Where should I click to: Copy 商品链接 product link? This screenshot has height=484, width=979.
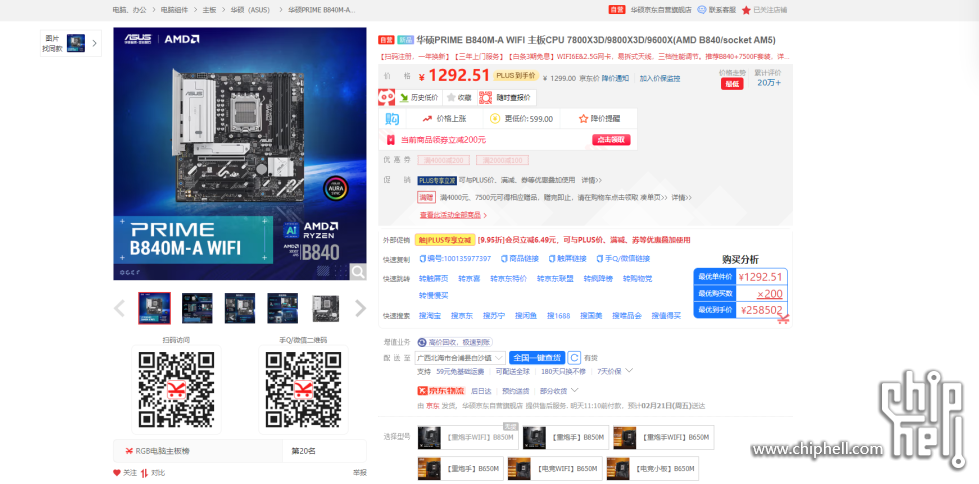click(x=519, y=259)
